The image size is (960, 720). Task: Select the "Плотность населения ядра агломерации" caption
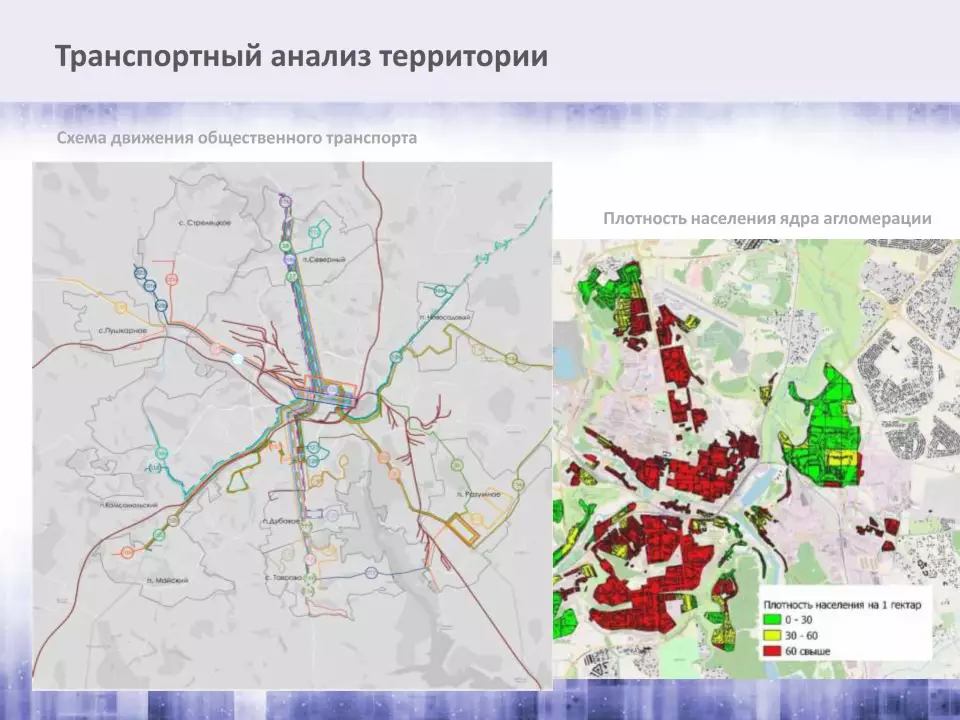point(767,218)
